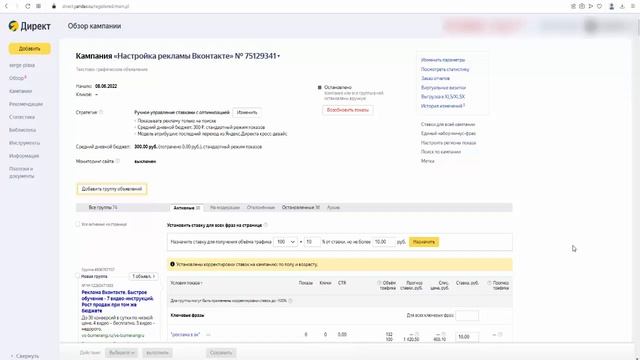This screenshot has width=640, height=360.
Task: Switch to Остановленные tab
Action: [x=300, y=207]
